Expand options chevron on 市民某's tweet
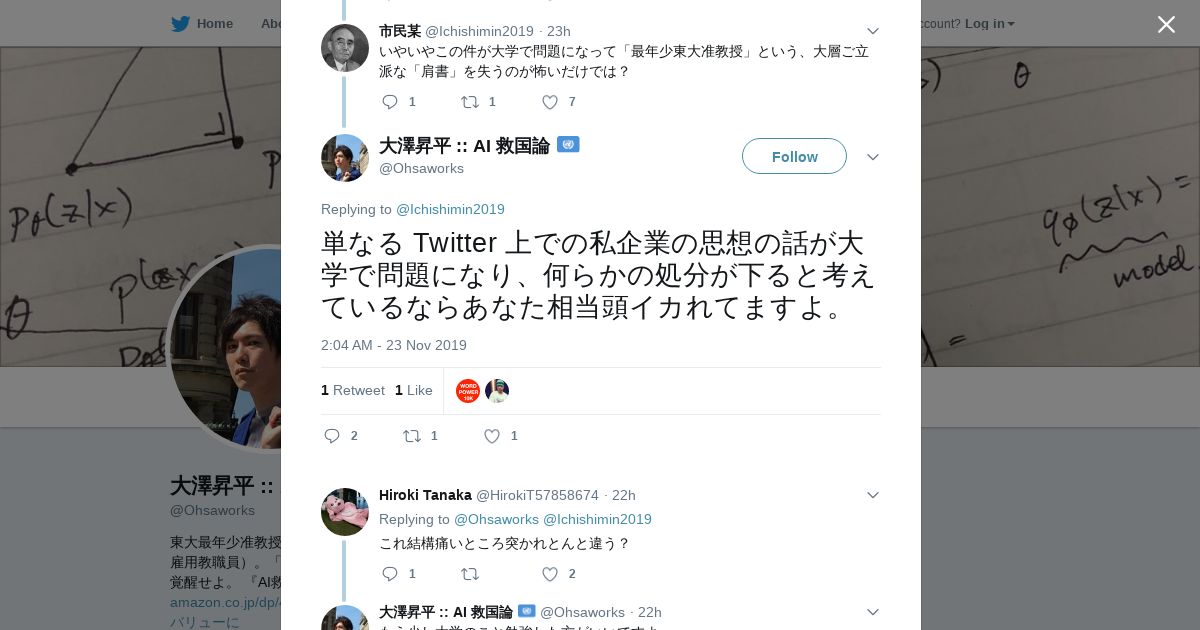This screenshot has width=1200, height=630. coord(872,32)
